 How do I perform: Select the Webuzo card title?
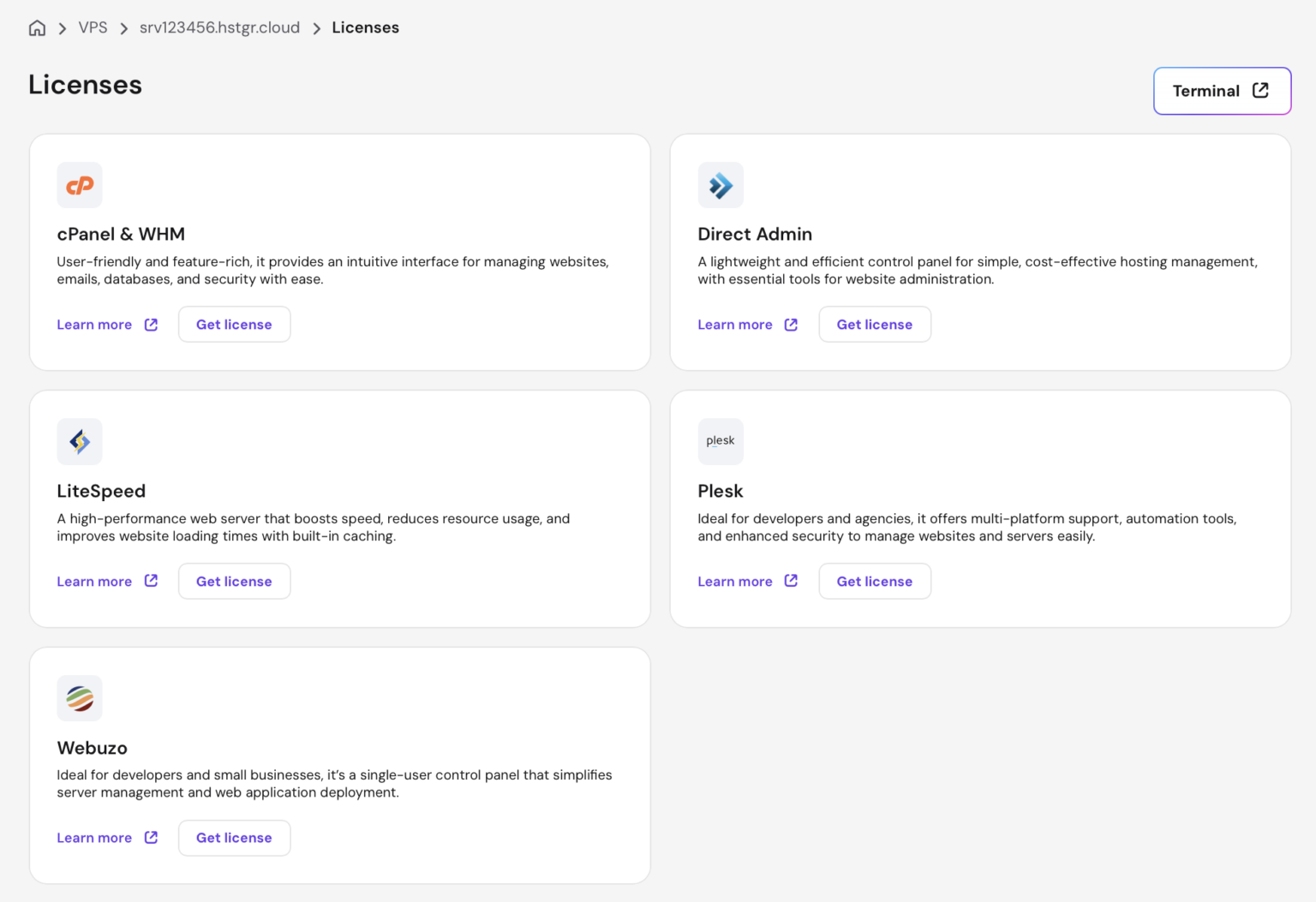pyautogui.click(x=93, y=748)
